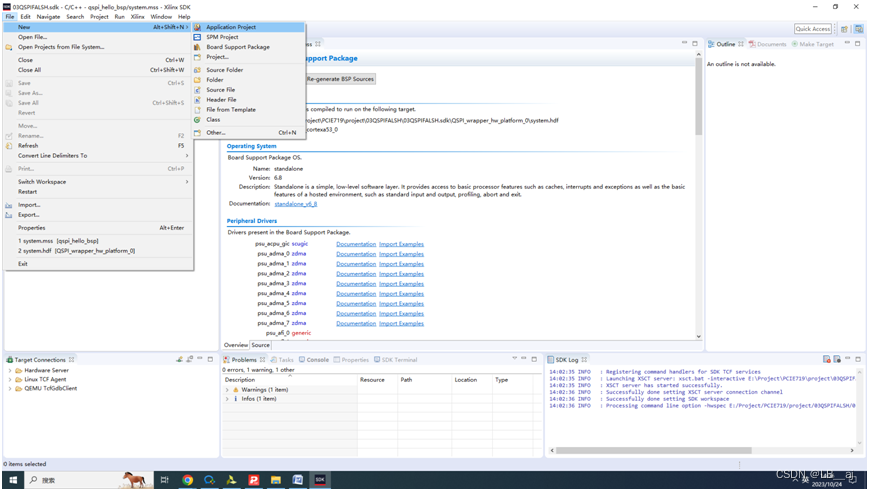This screenshot has height=491, width=869.
Task: Click the Class green circle icon
Action: (x=197, y=120)
